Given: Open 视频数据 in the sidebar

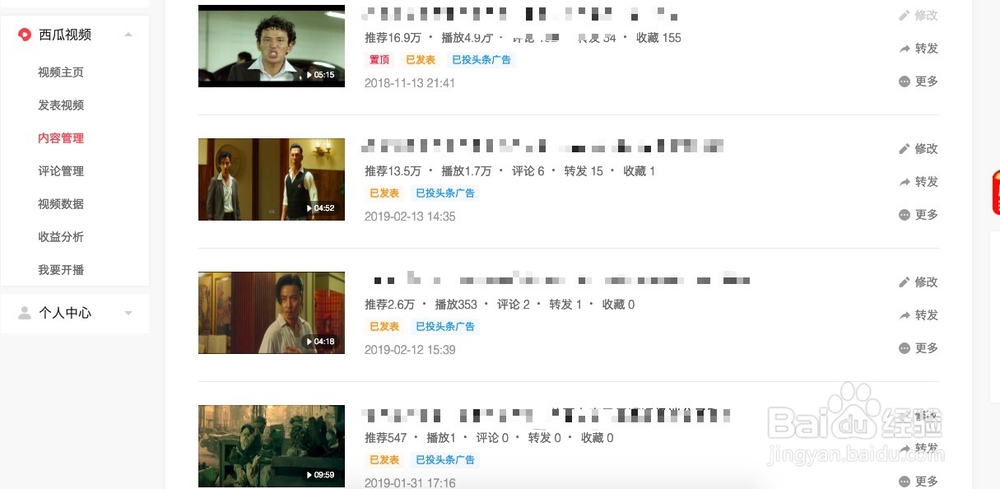Looking at the screenshot, I should pos(61,204).
